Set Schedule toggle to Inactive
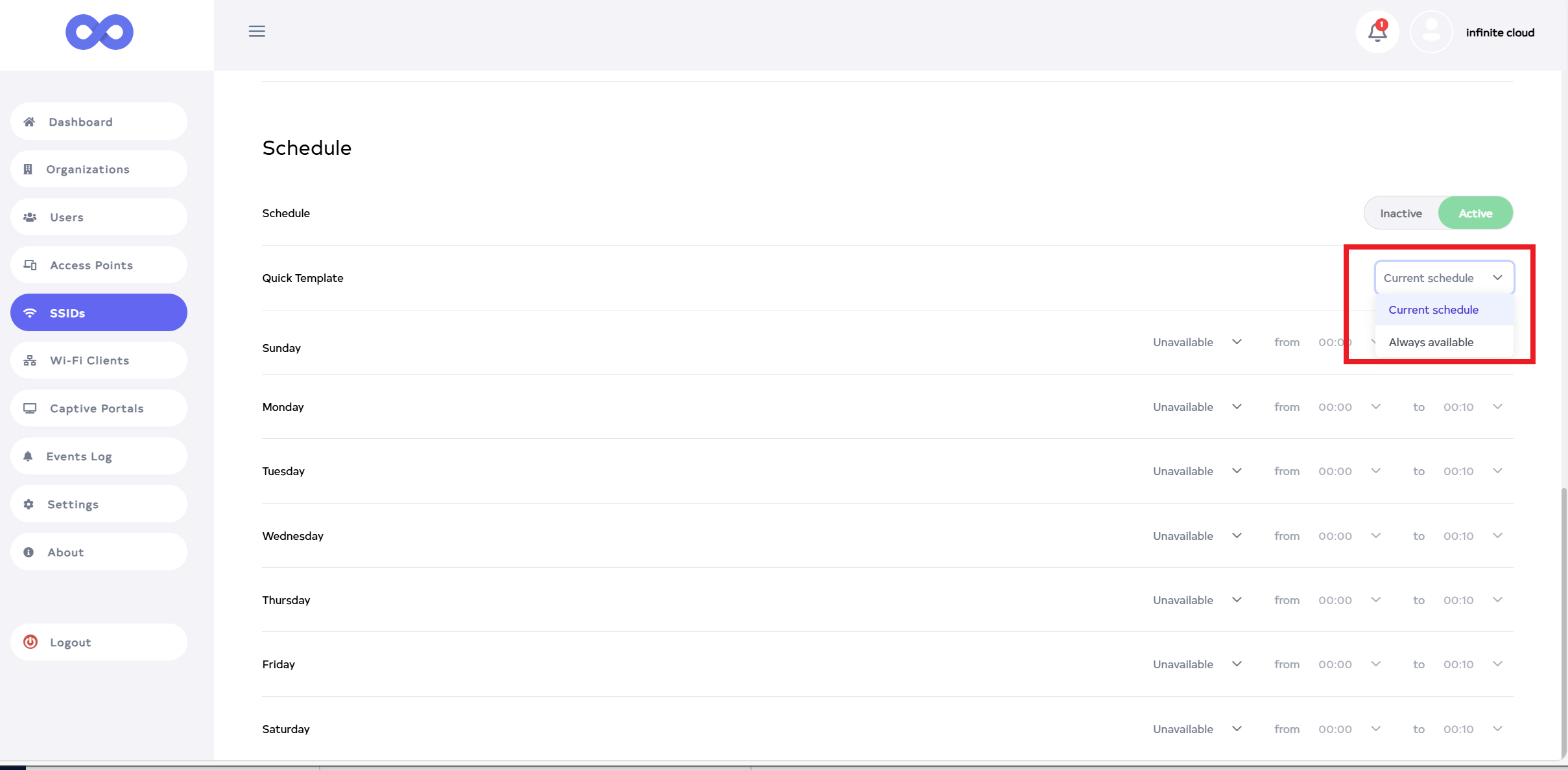The image size is (1568, 770). 1401,213
